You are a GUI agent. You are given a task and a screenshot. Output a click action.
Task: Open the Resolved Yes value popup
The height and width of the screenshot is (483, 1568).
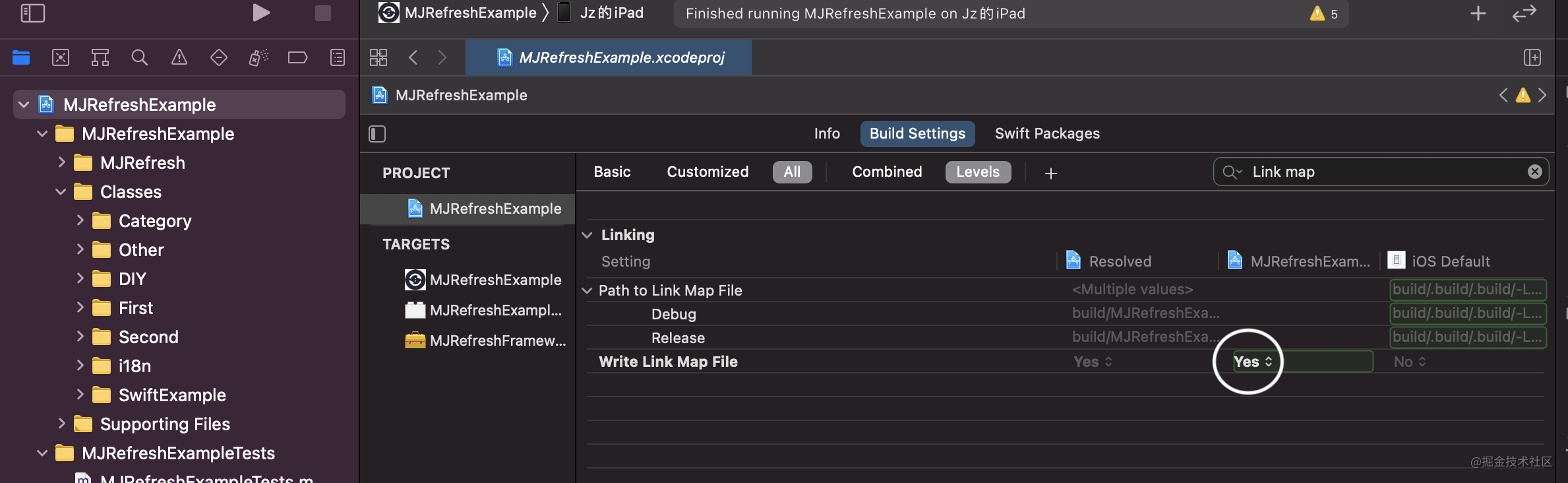[1093, 362]
